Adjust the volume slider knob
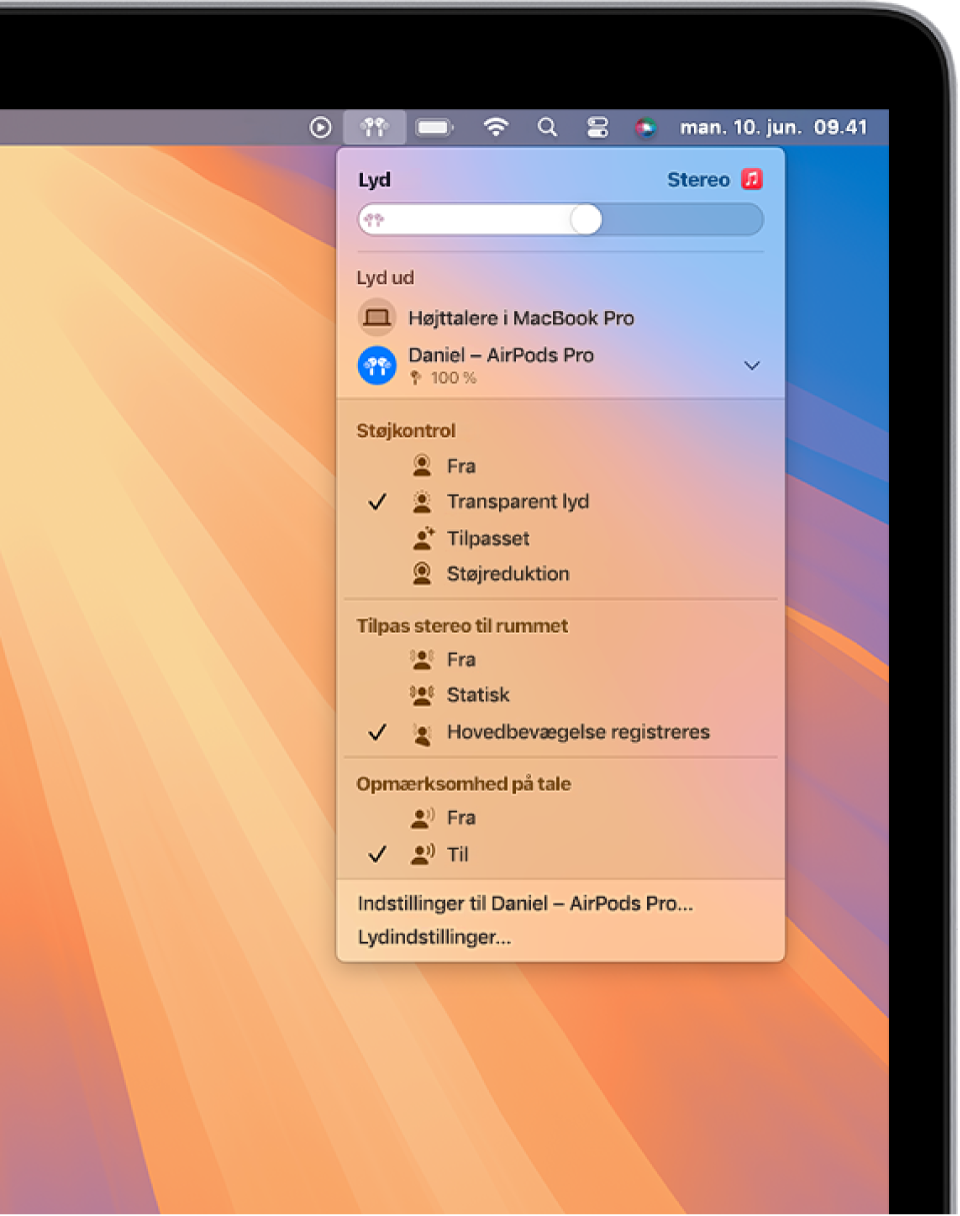The image size is (960, 1216). 585,219
